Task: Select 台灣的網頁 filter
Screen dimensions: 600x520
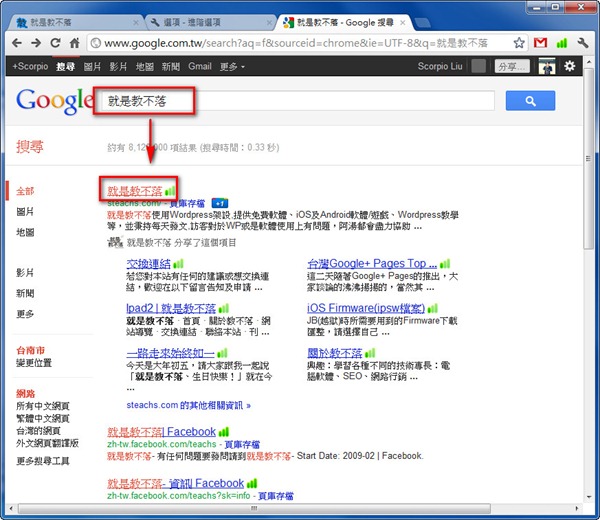Action: (x=38, y=431)
